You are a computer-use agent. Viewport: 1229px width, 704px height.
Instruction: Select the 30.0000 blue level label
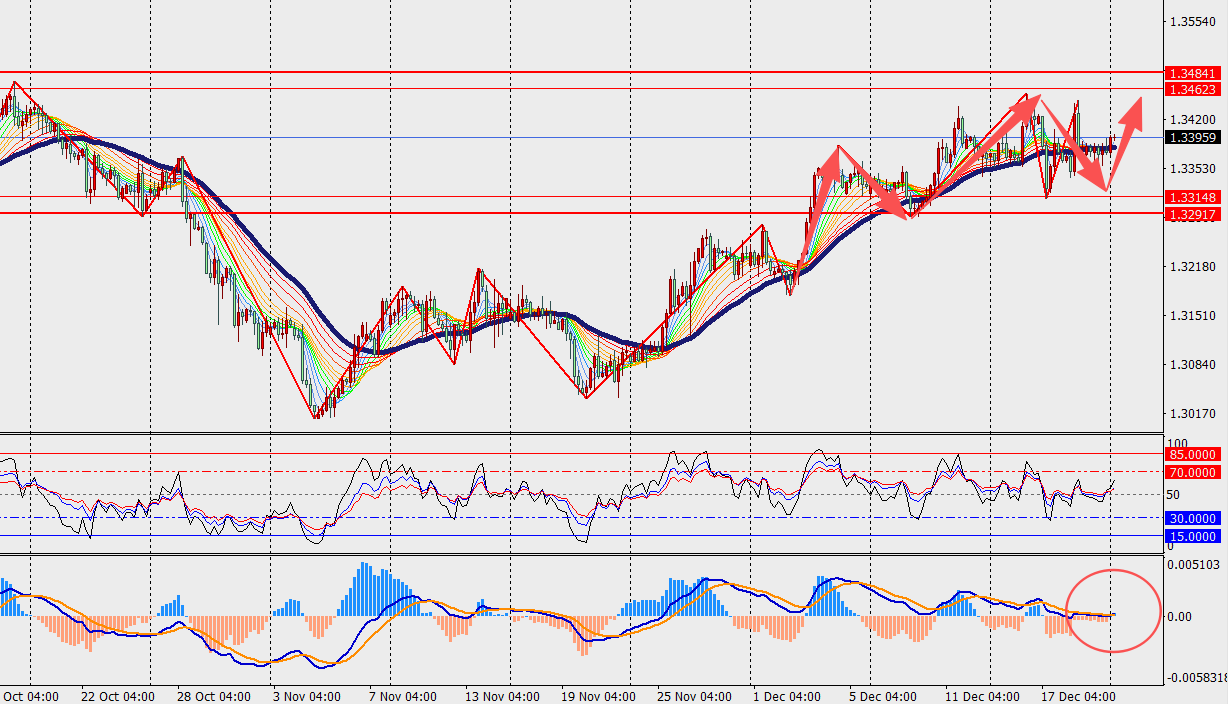click(x=1192, y=518)
